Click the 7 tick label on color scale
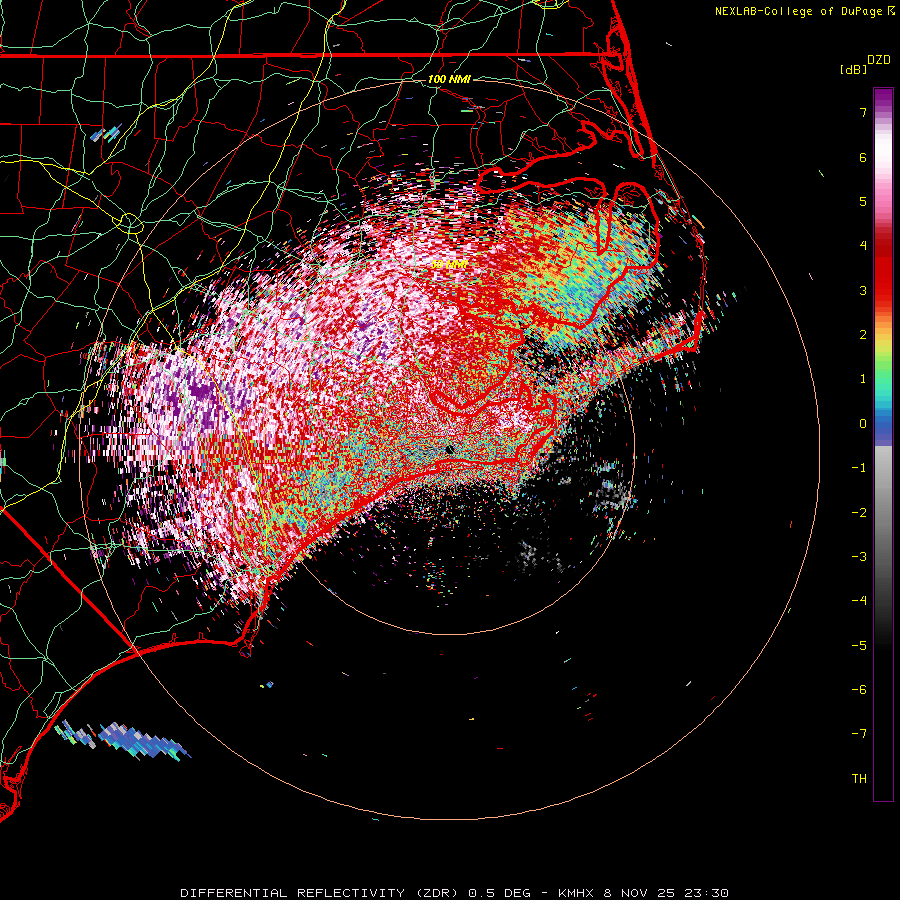Screen dimensions: 900x900 click(863, 112)
